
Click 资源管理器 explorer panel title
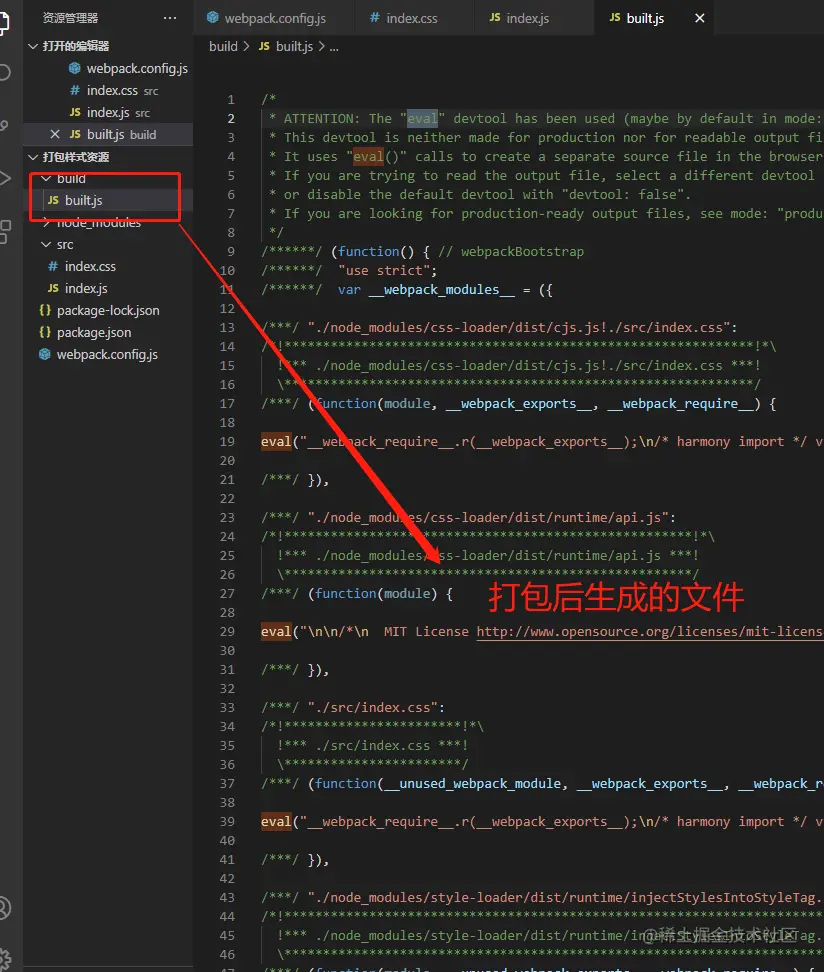(x=70, y=18)
